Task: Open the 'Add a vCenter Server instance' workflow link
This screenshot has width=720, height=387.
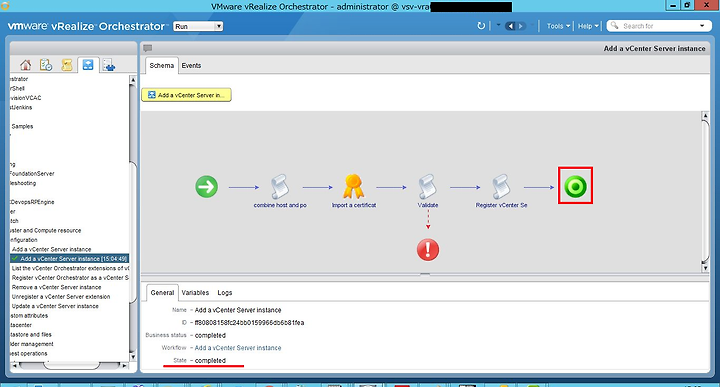Action: tap(238, 348)
